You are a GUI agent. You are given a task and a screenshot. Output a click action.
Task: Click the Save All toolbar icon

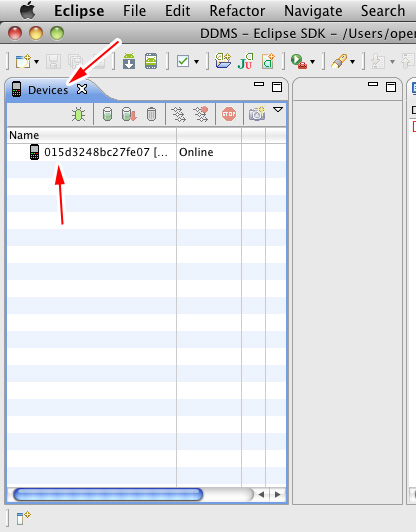coord(75,61)
